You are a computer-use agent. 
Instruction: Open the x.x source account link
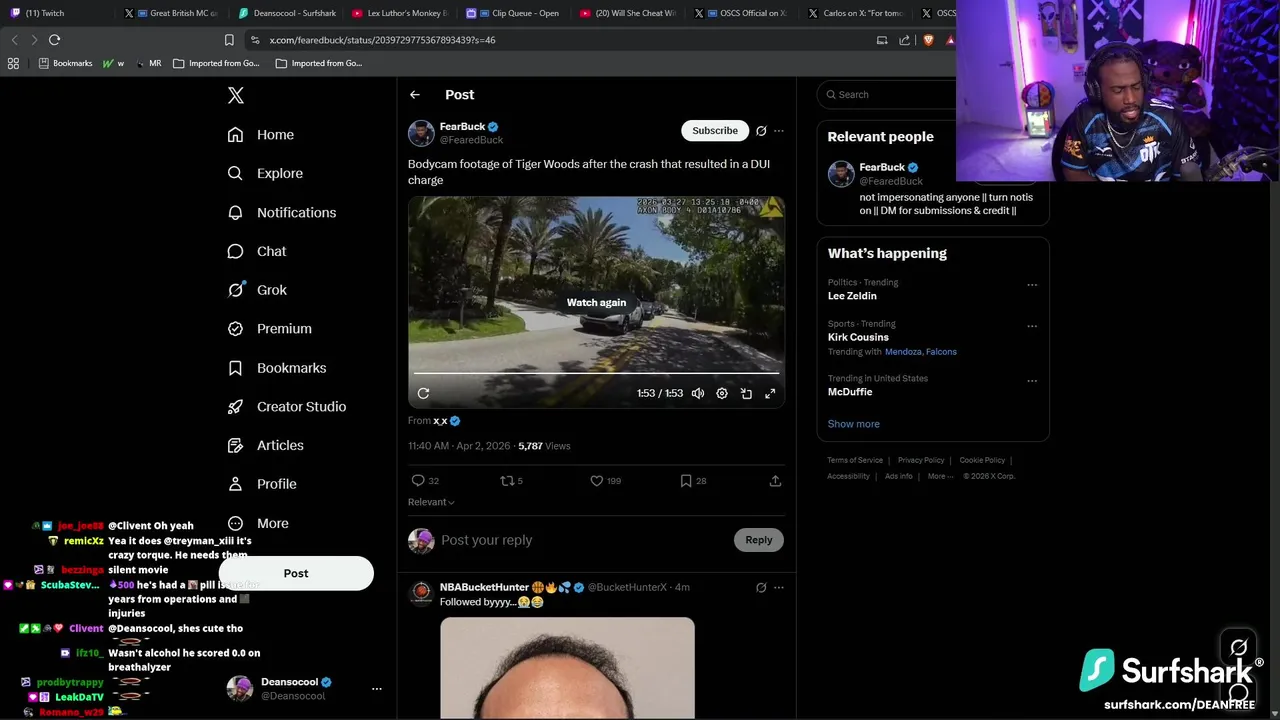coord(440,421)
